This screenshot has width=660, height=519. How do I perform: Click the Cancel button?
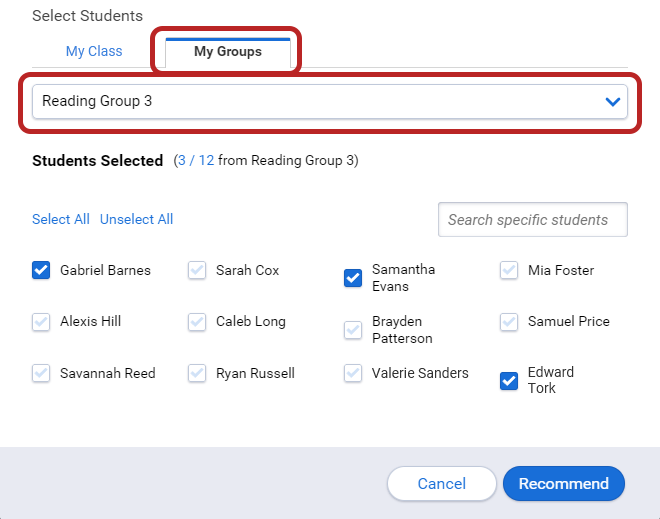tap(442, 484)
